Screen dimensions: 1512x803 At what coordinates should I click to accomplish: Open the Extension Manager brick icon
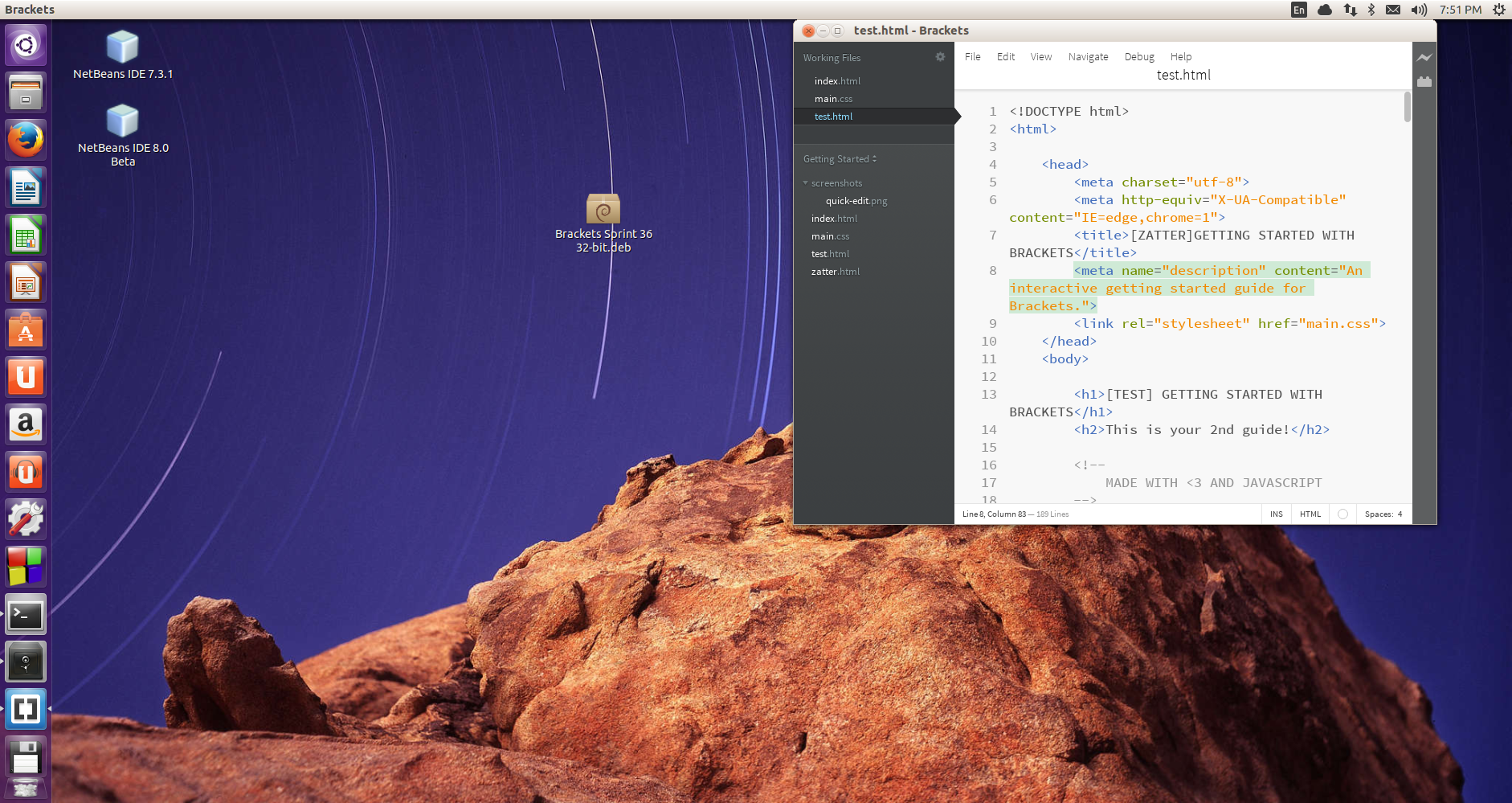pyautogui.click(x=1424, y=81)
